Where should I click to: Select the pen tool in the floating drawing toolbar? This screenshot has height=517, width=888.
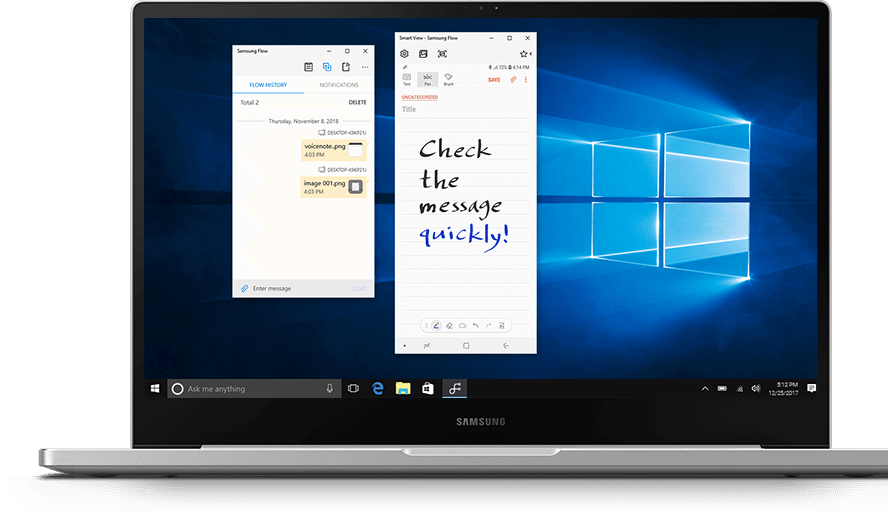tap(436, 326)
